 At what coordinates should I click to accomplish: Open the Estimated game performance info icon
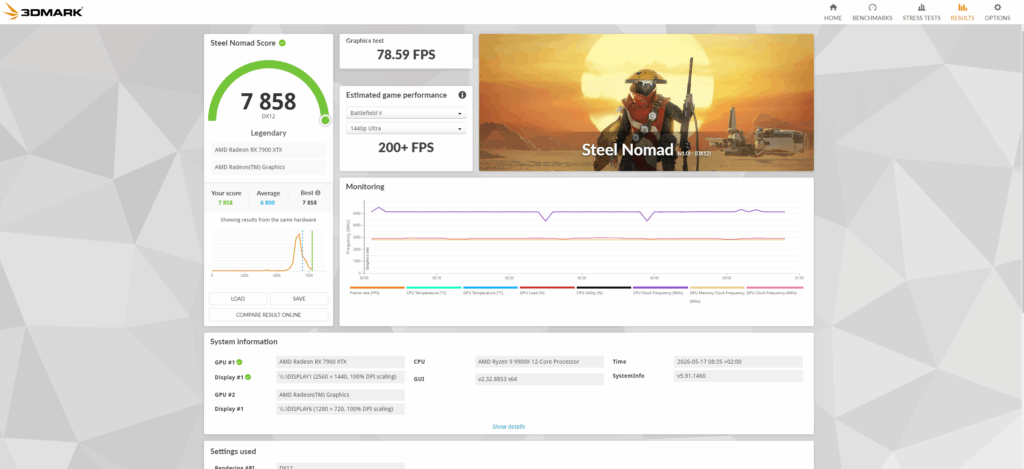click(462, 95)
